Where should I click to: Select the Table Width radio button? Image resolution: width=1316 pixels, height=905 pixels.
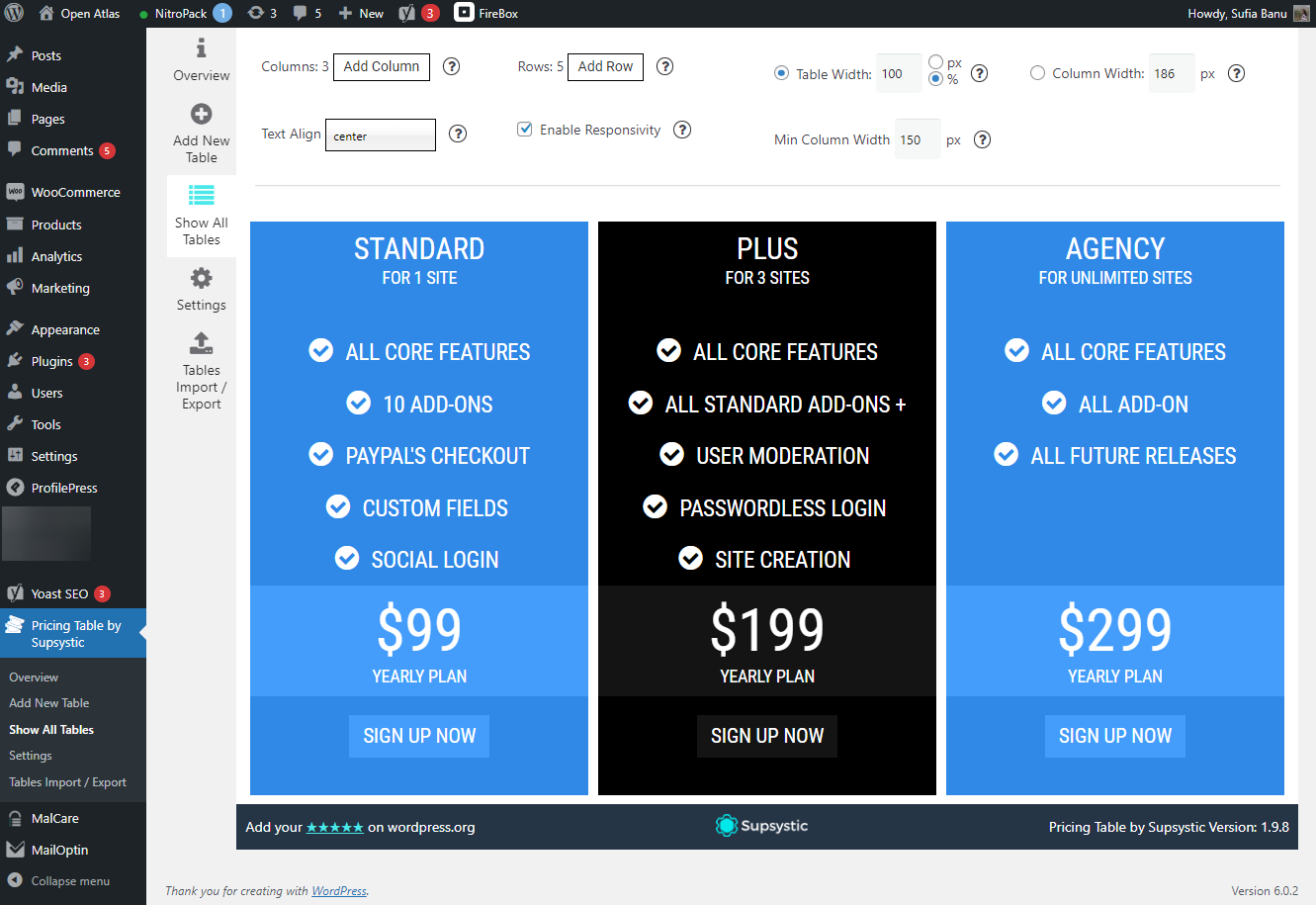(782, 73)
